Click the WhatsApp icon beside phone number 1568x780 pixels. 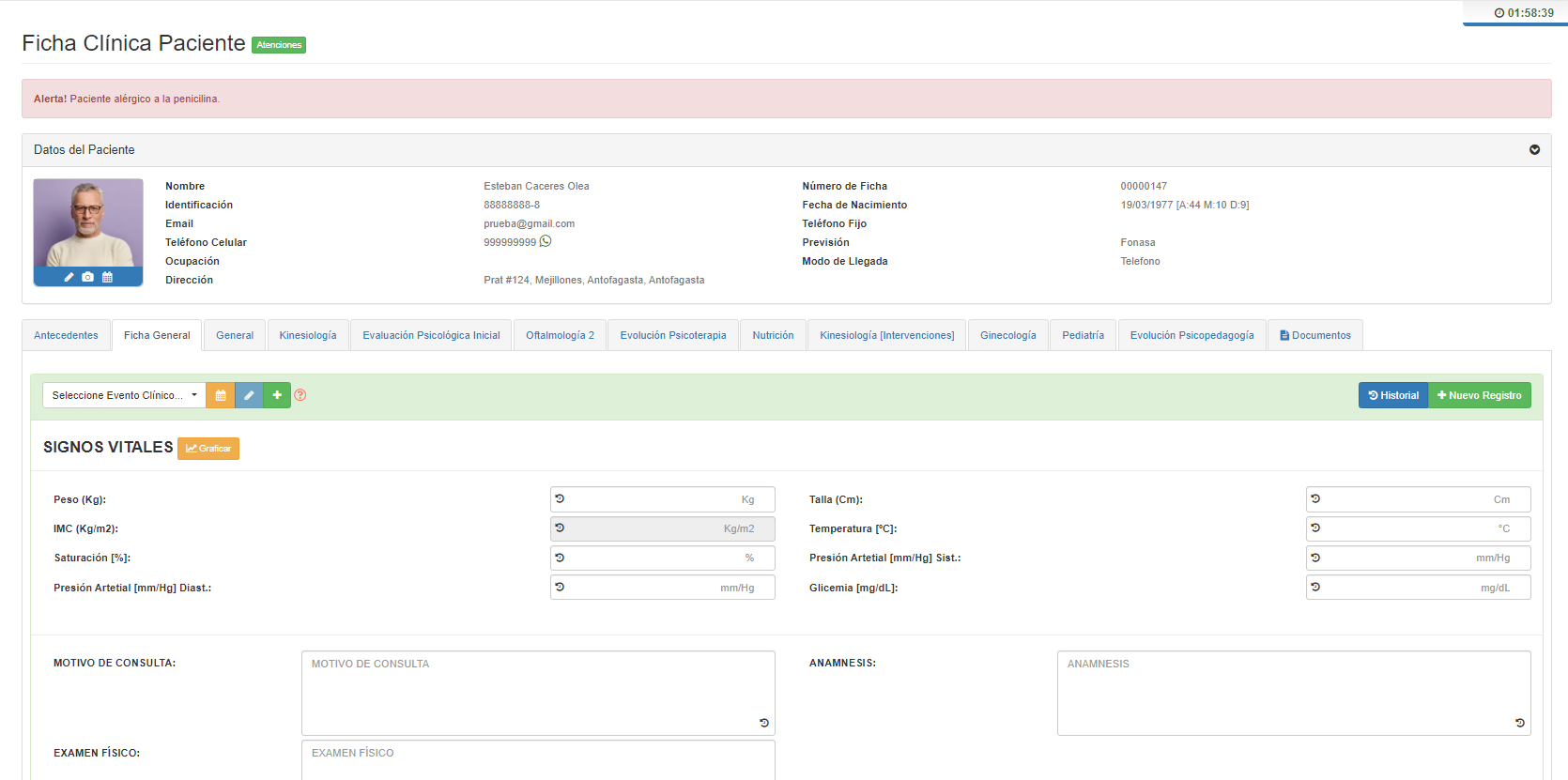pyautogui.click(x=546, y=241)
